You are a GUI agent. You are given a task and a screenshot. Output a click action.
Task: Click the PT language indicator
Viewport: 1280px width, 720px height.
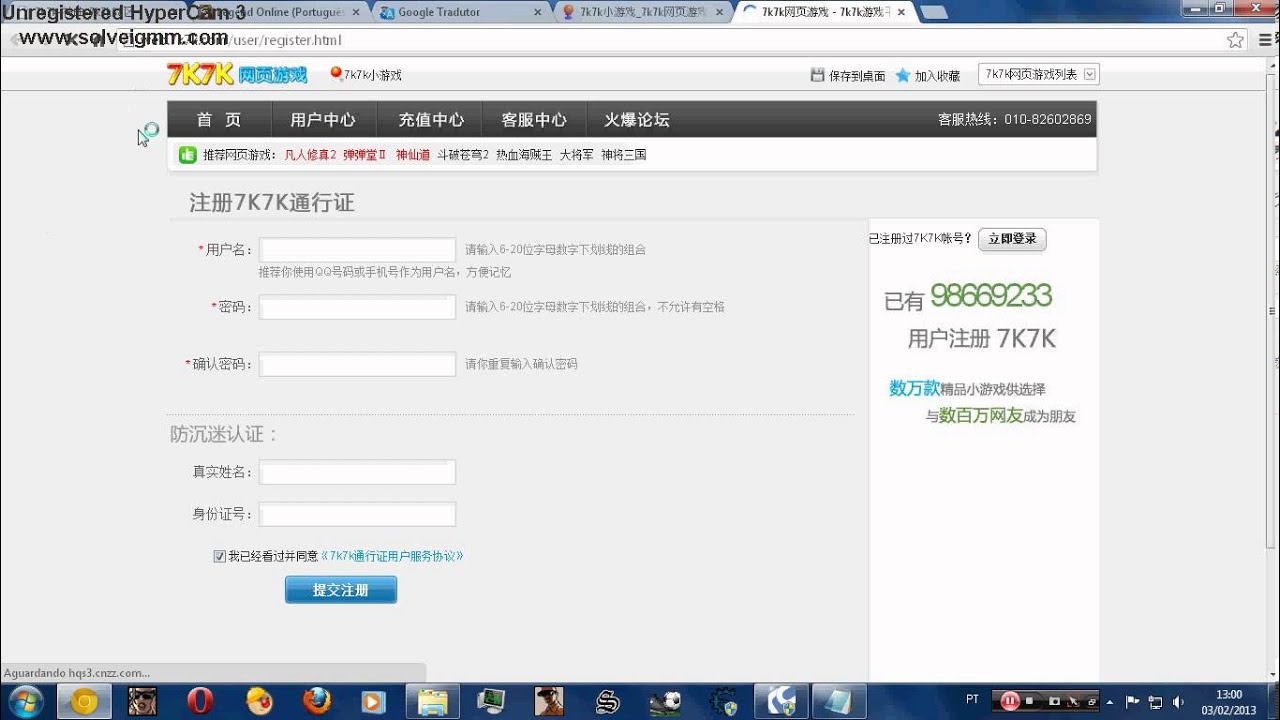[x=973, y=699]
